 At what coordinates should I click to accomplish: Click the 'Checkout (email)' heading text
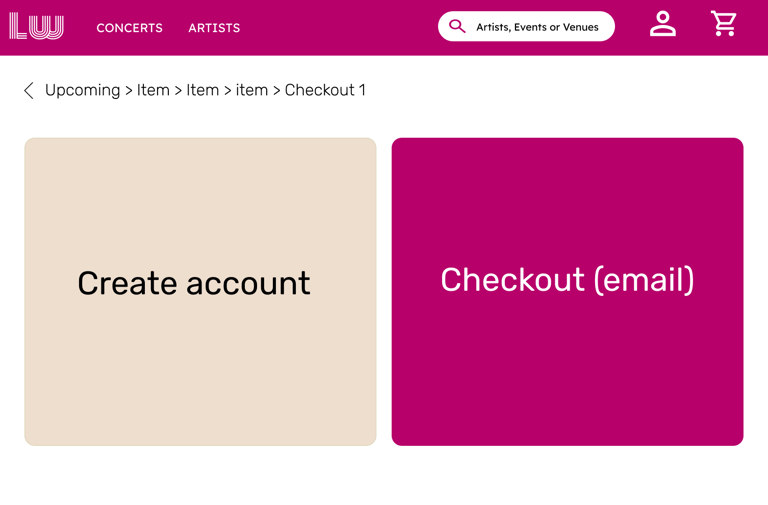(x=567, y=280)
